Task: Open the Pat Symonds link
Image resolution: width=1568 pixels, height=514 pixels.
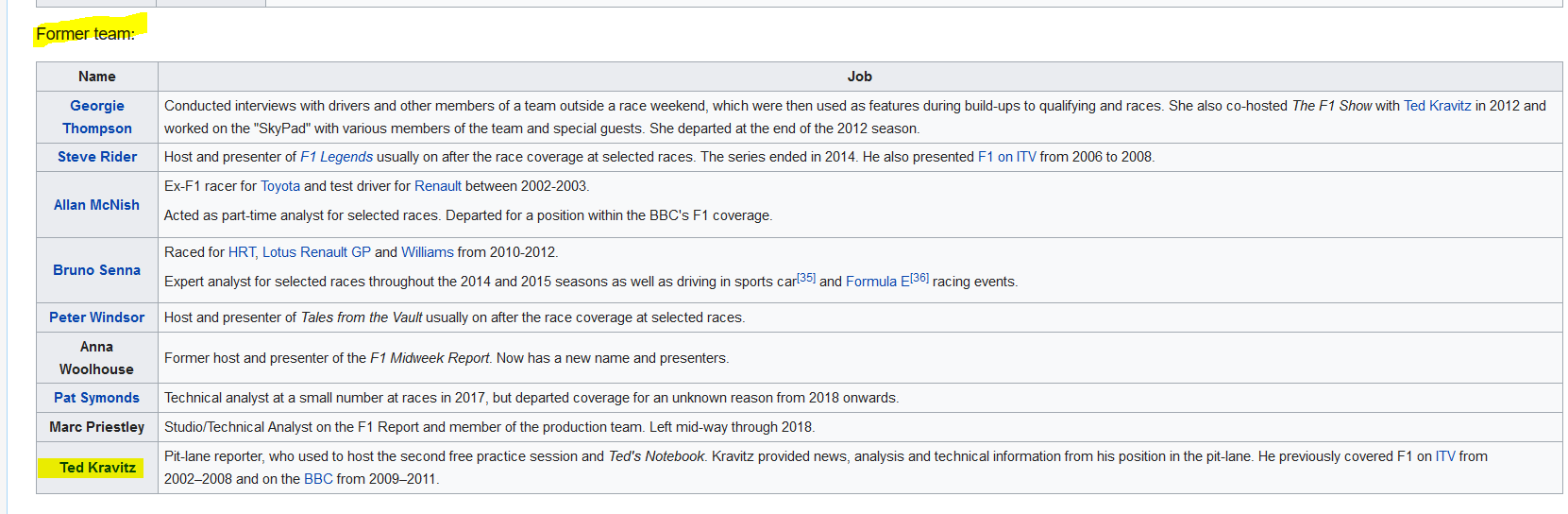Action: (x=96, y=398)
